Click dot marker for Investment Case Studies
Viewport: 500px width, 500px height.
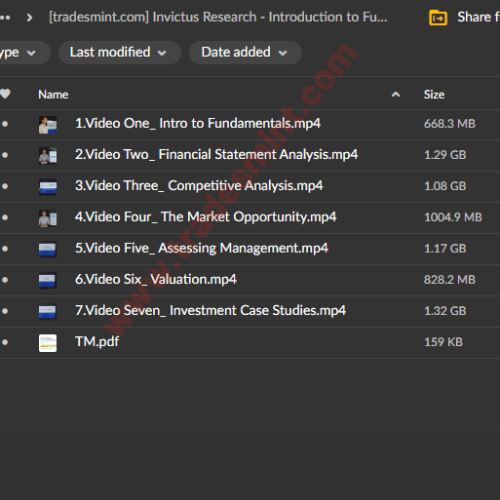coord(5,311)
